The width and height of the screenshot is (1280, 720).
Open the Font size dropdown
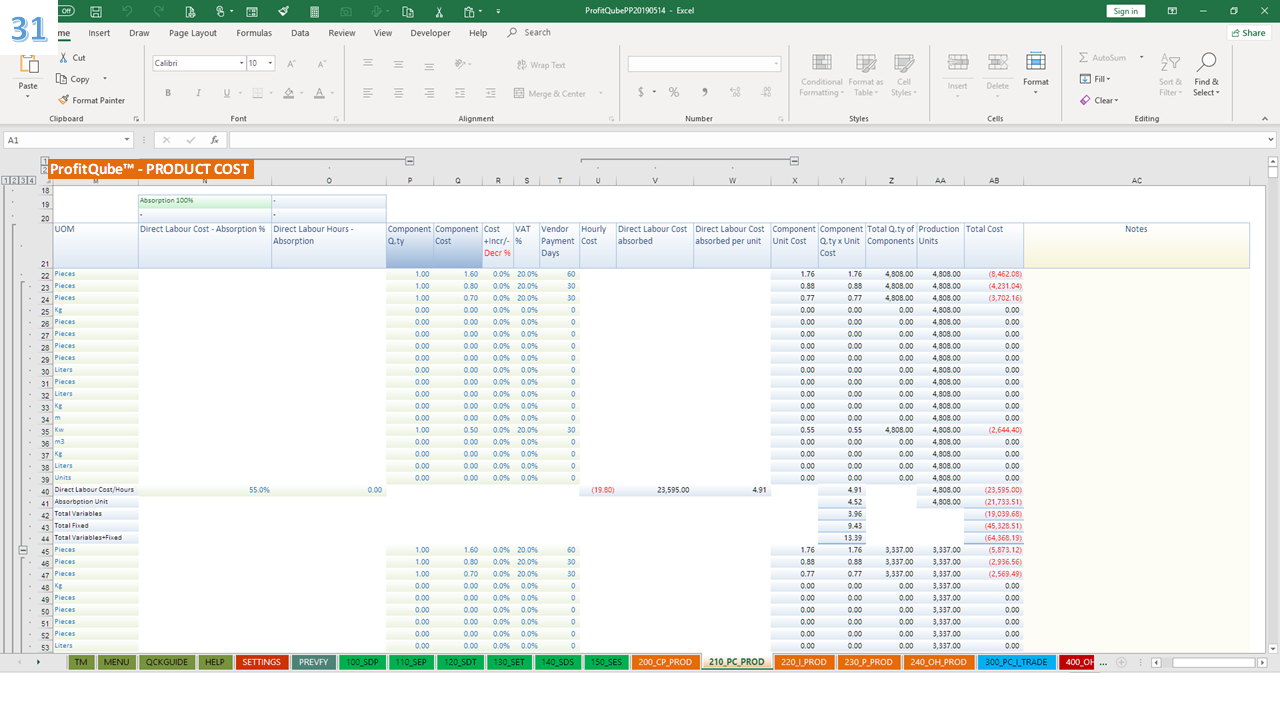point(271,63)
